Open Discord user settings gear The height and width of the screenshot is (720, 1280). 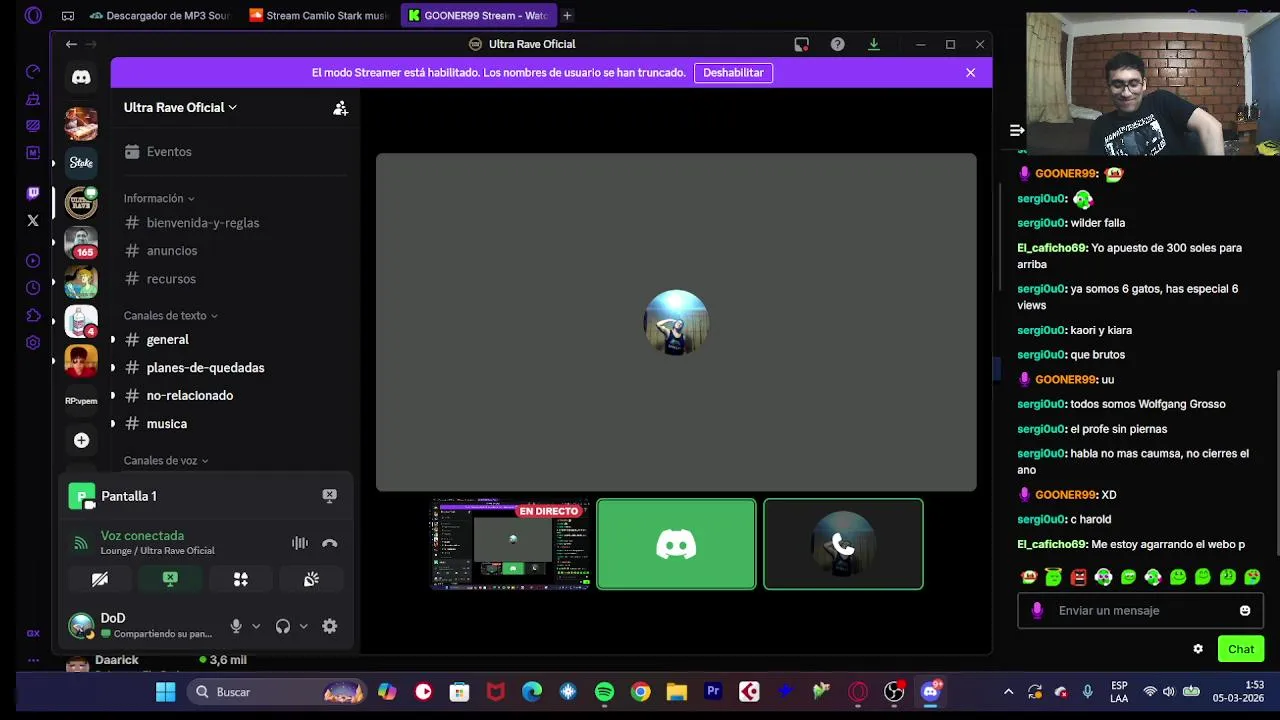click(x=329, y=626)
